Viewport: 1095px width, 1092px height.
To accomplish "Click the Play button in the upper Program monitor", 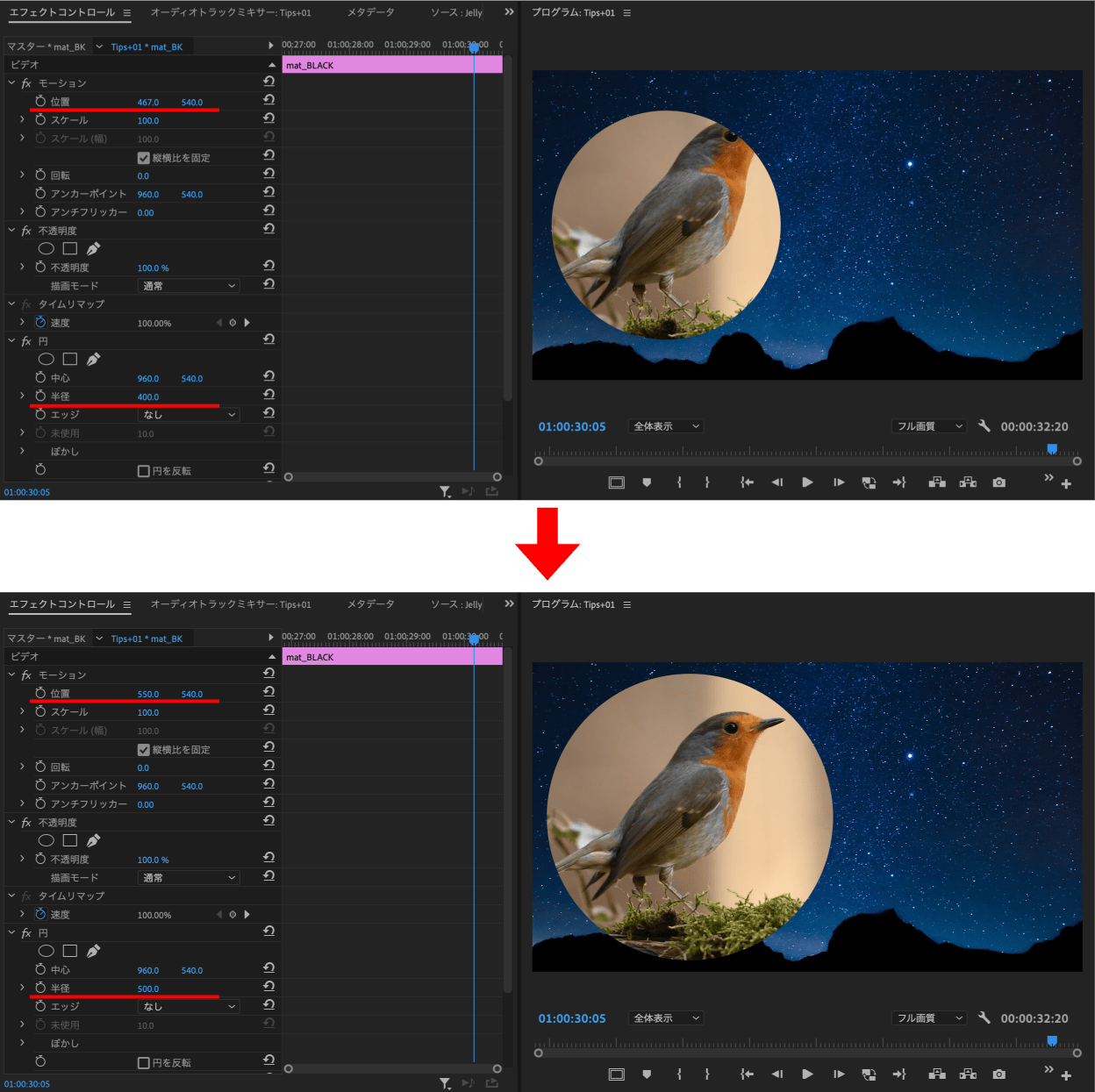I will point(807,482).
